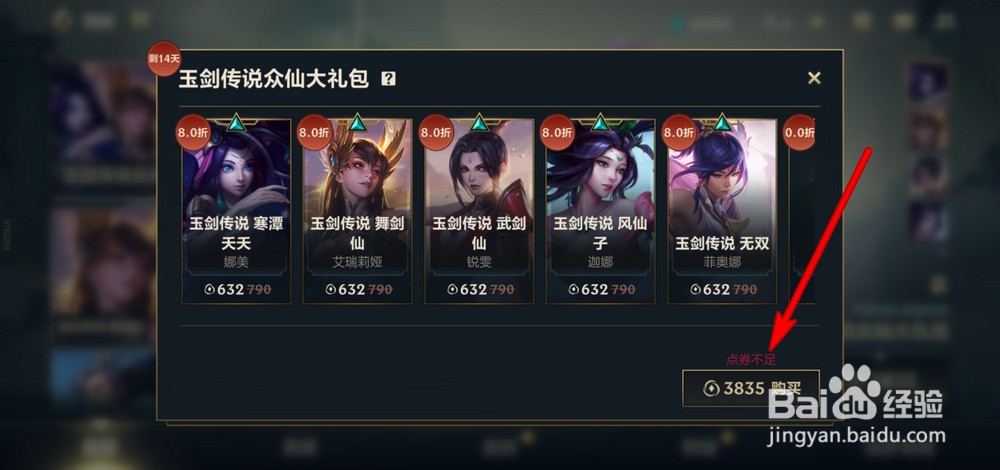The height and width of the screenshot is (470, 1000).
Task: Click the 8.0折 discount badge on 锐雯 card
Action: [436, 133]
